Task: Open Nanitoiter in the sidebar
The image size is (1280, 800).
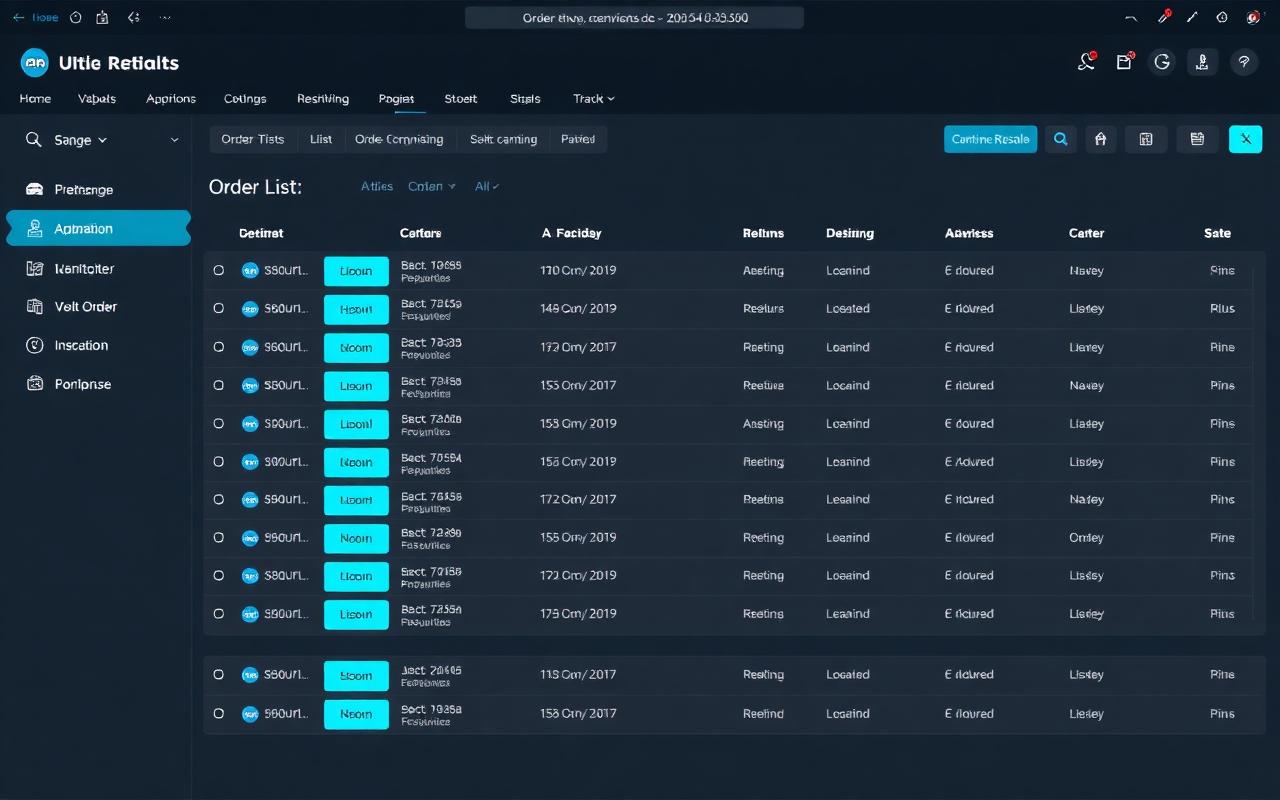Action: coord(96,268)
